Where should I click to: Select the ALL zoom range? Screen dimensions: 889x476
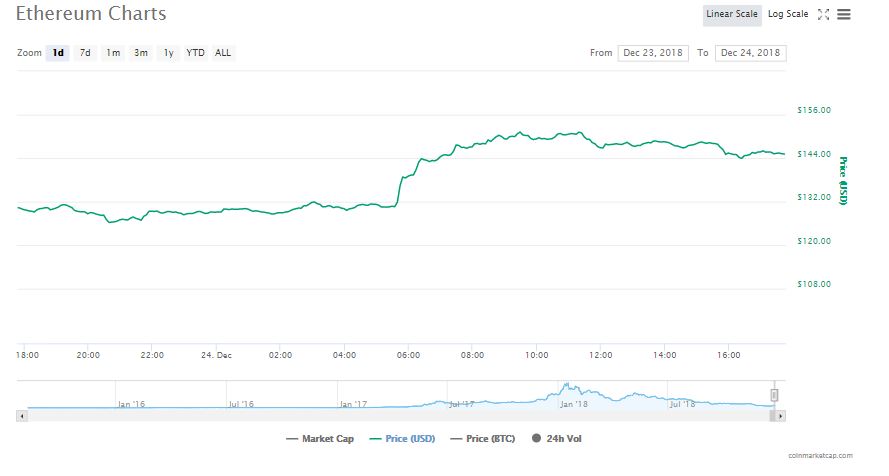tap(223, 53)
